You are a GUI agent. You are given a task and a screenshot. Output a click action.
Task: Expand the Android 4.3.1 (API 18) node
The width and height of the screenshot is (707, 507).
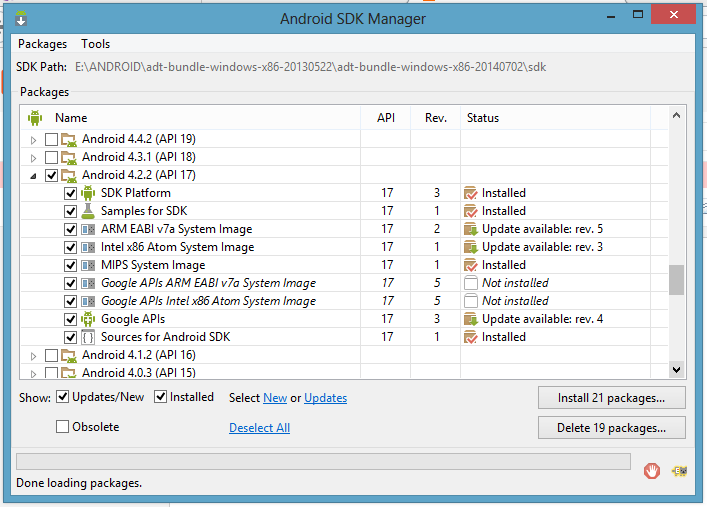[33, 158]
